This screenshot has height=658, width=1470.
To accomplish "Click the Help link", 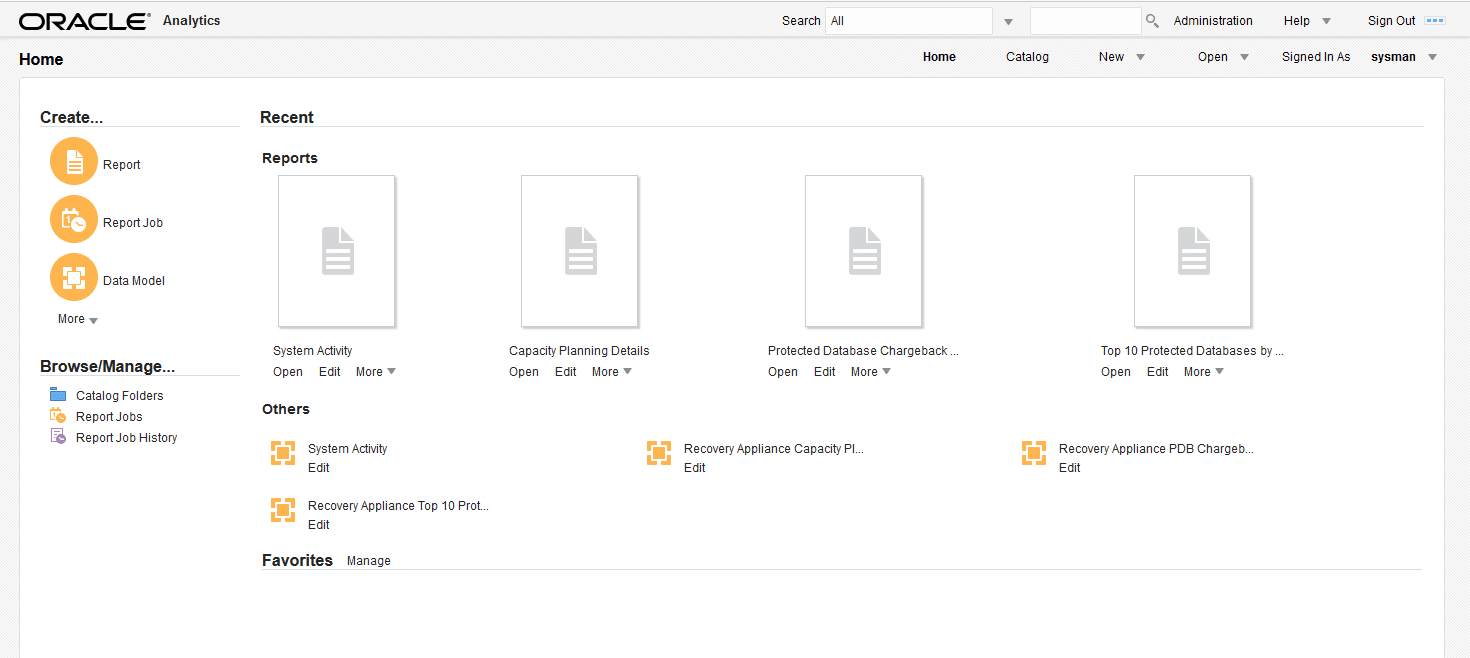I will (x=1296, y=21).
